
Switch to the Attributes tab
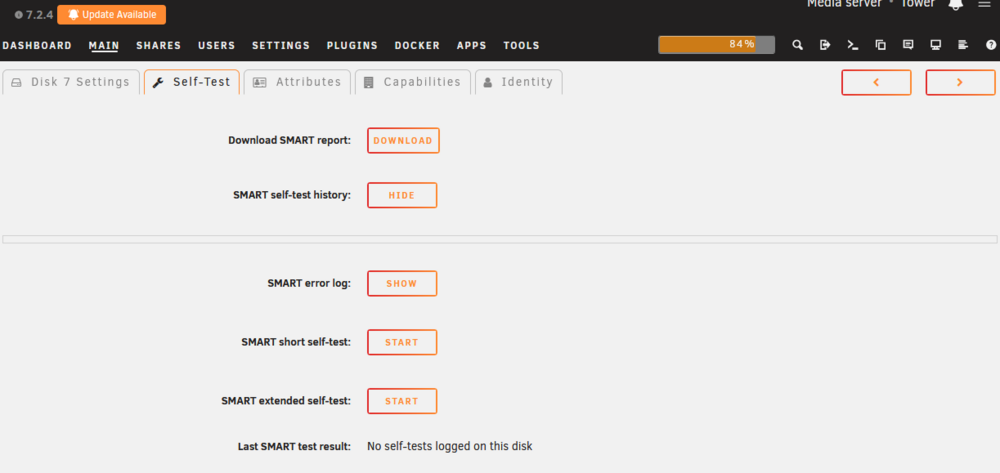pyautogui.click(x=297, y=82)
